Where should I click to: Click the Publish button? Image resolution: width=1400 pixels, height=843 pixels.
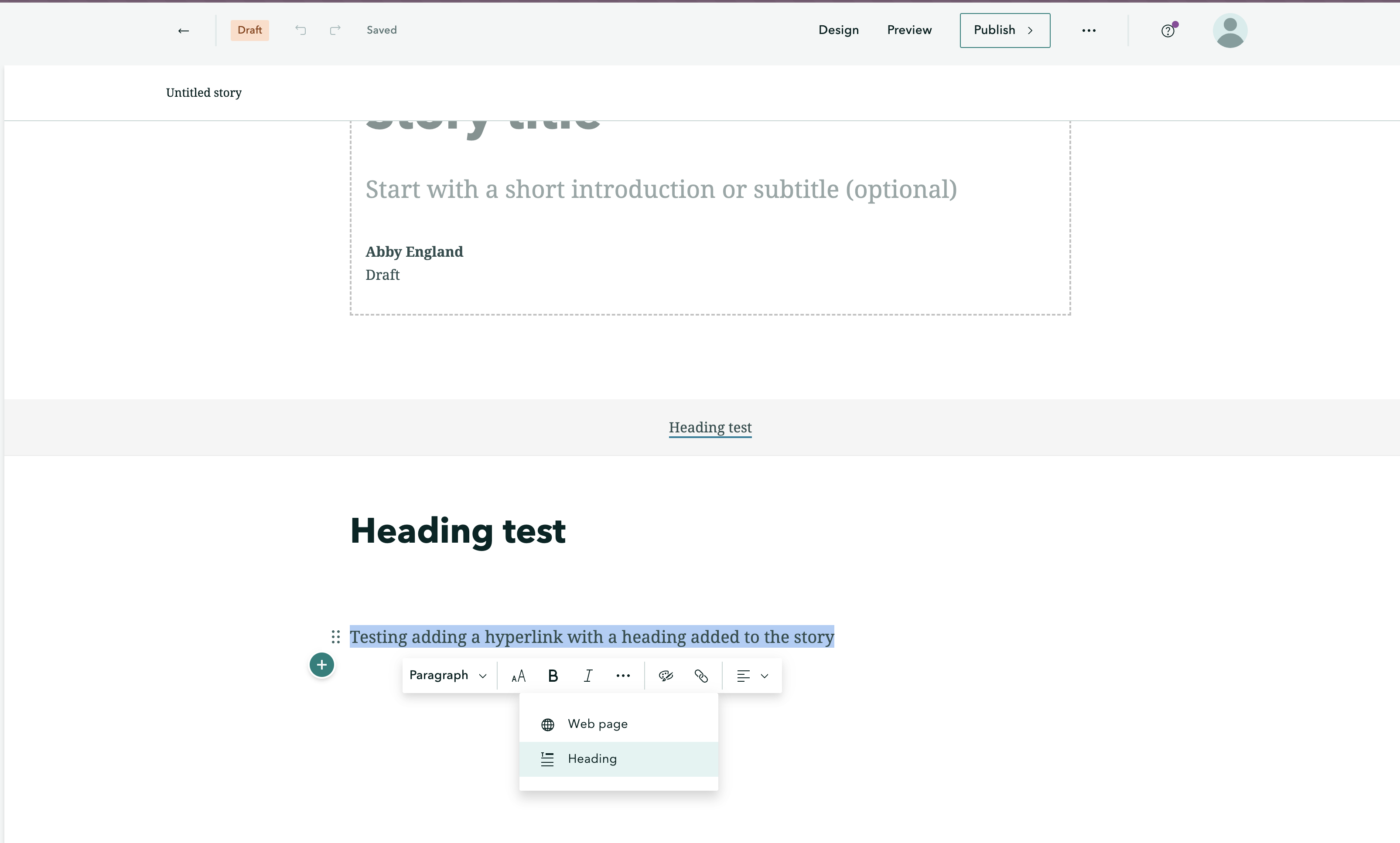[1004, 31]
